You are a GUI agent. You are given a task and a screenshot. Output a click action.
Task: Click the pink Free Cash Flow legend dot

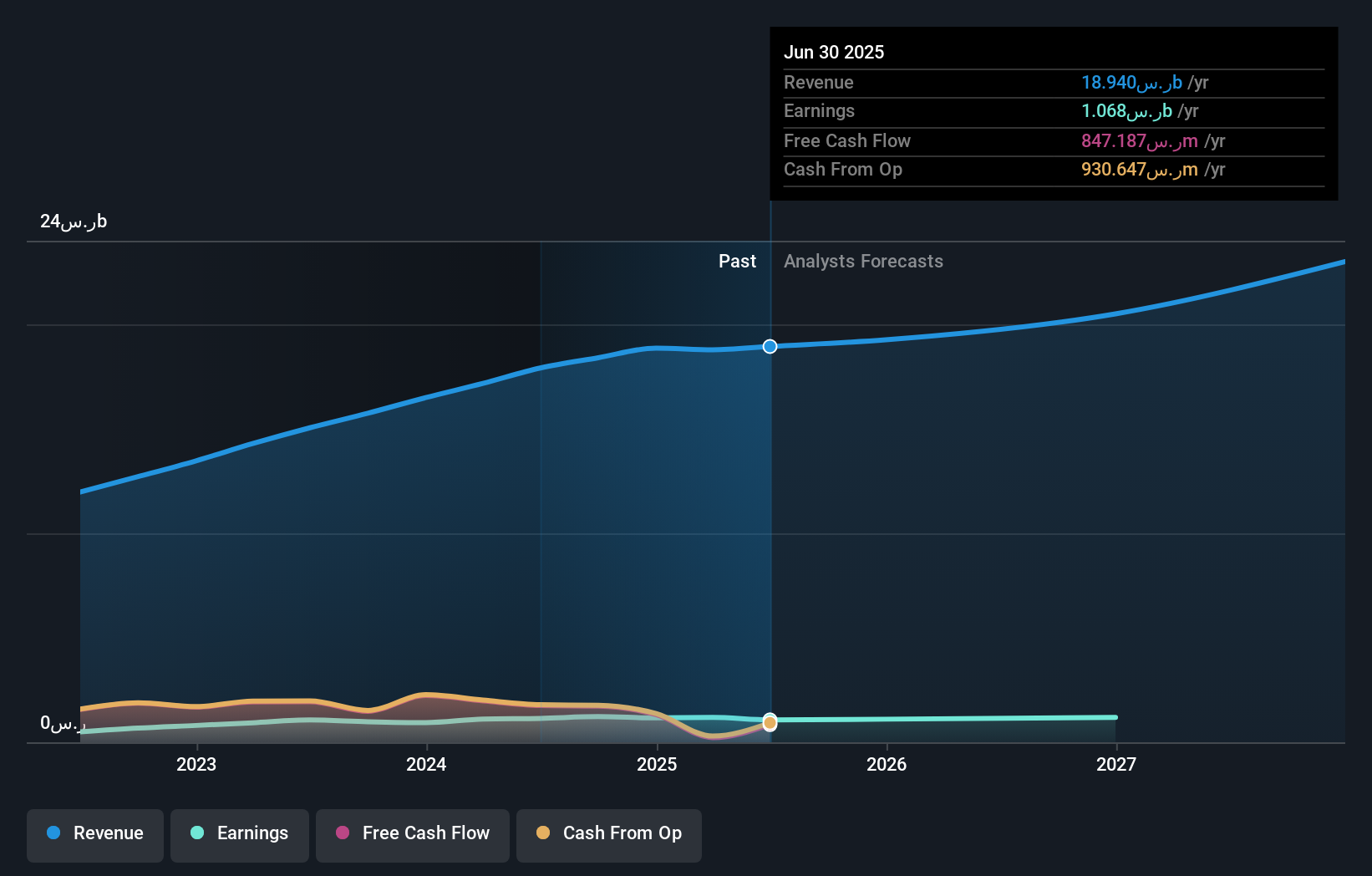coord(341,833)
